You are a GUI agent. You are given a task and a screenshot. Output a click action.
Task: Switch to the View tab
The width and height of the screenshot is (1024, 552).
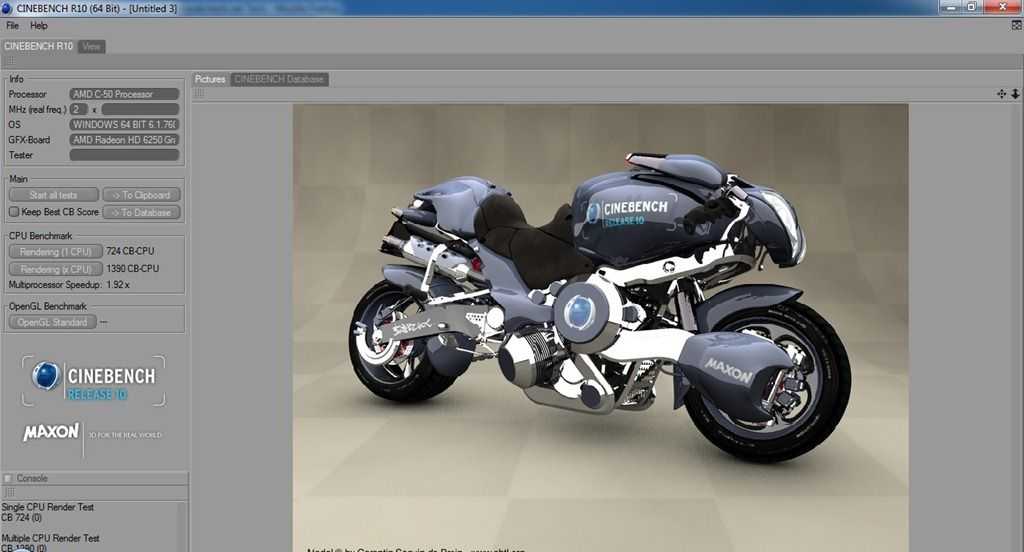tap(91, 46)
